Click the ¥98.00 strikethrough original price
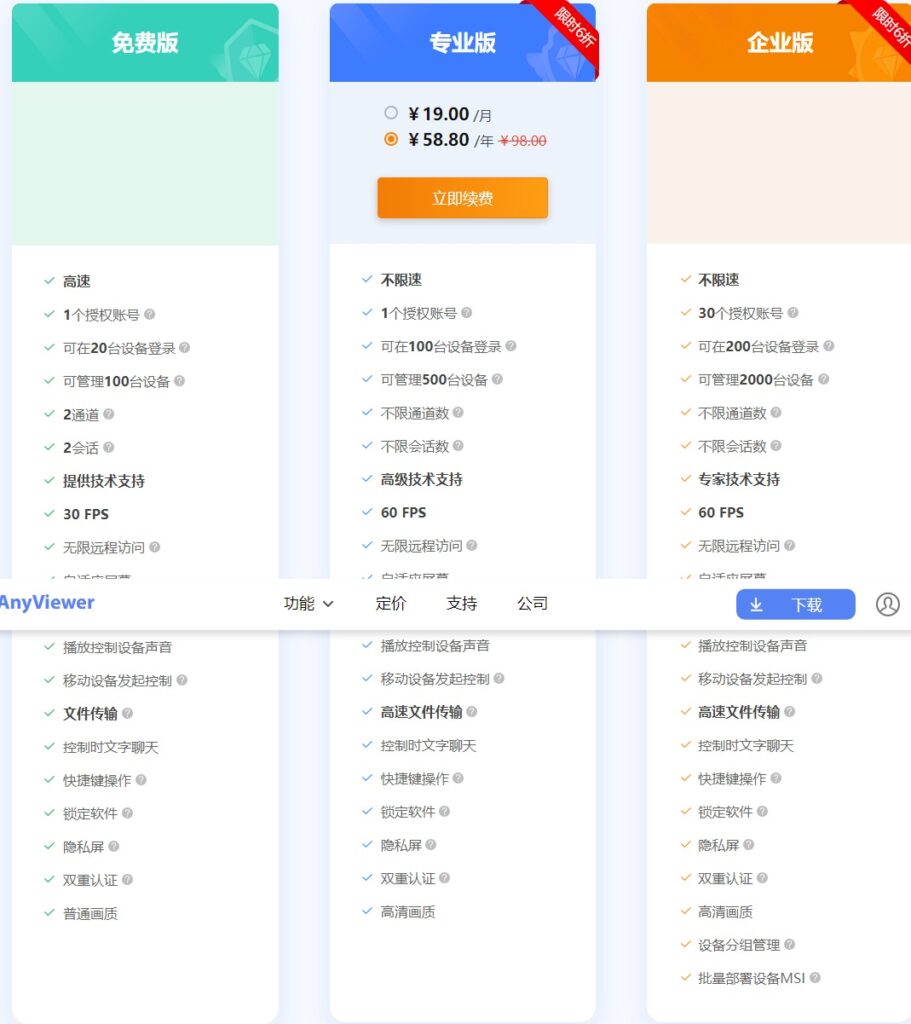 pyautogui.click(x=522, y=140)
